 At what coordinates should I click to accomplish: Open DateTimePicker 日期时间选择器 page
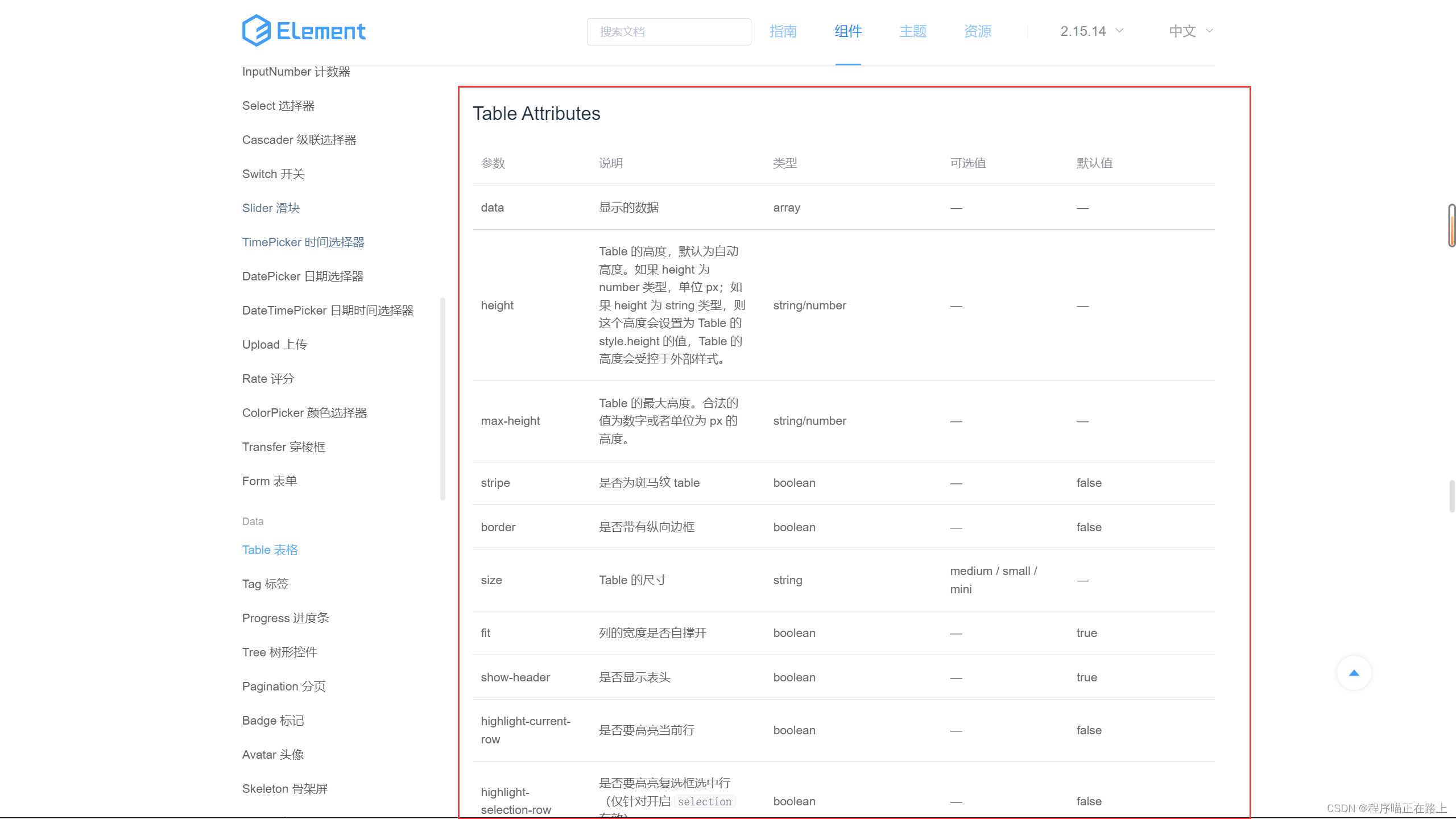pos(328,311)
